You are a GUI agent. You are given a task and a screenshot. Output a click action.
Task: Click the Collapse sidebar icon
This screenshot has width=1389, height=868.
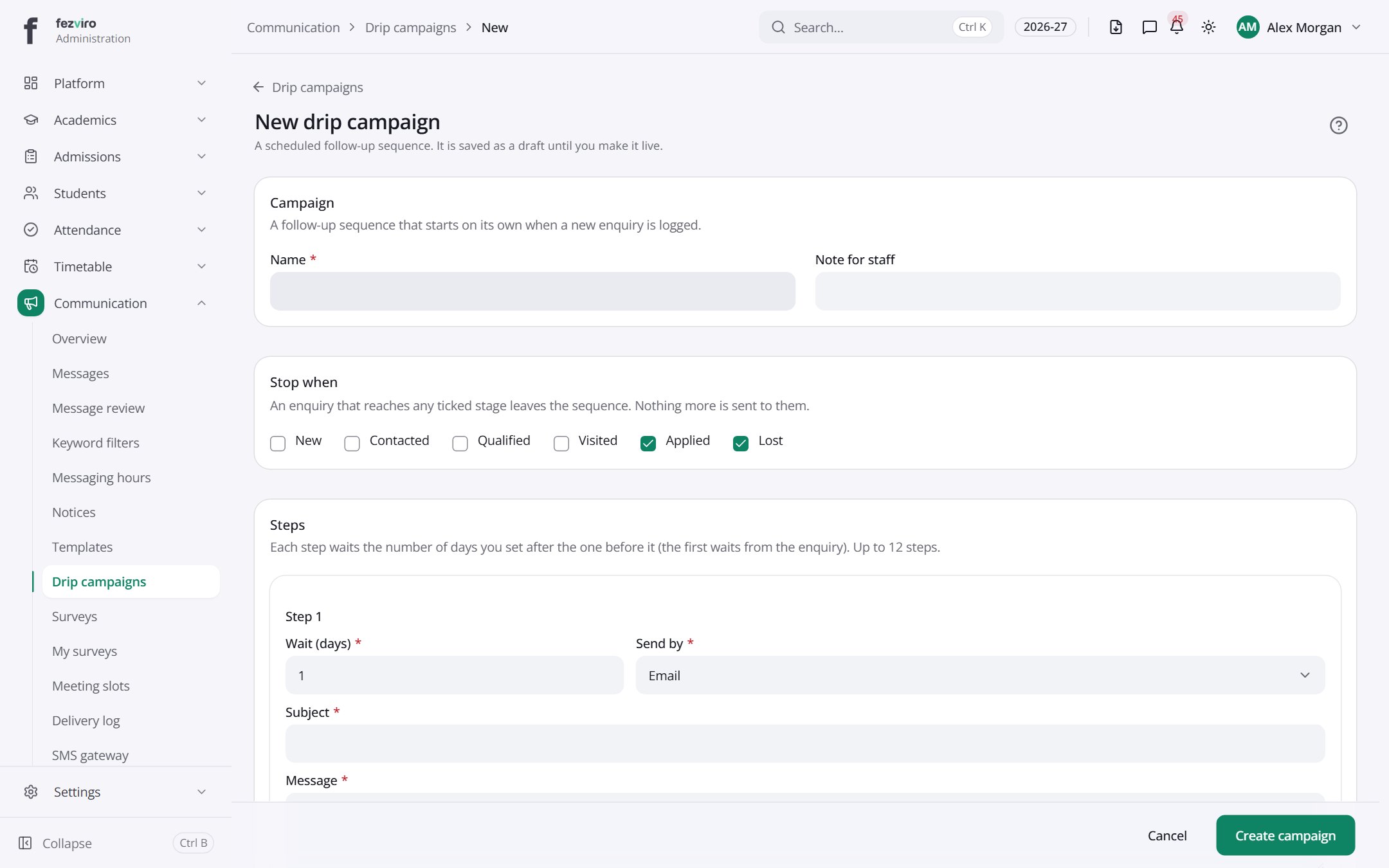25,843
